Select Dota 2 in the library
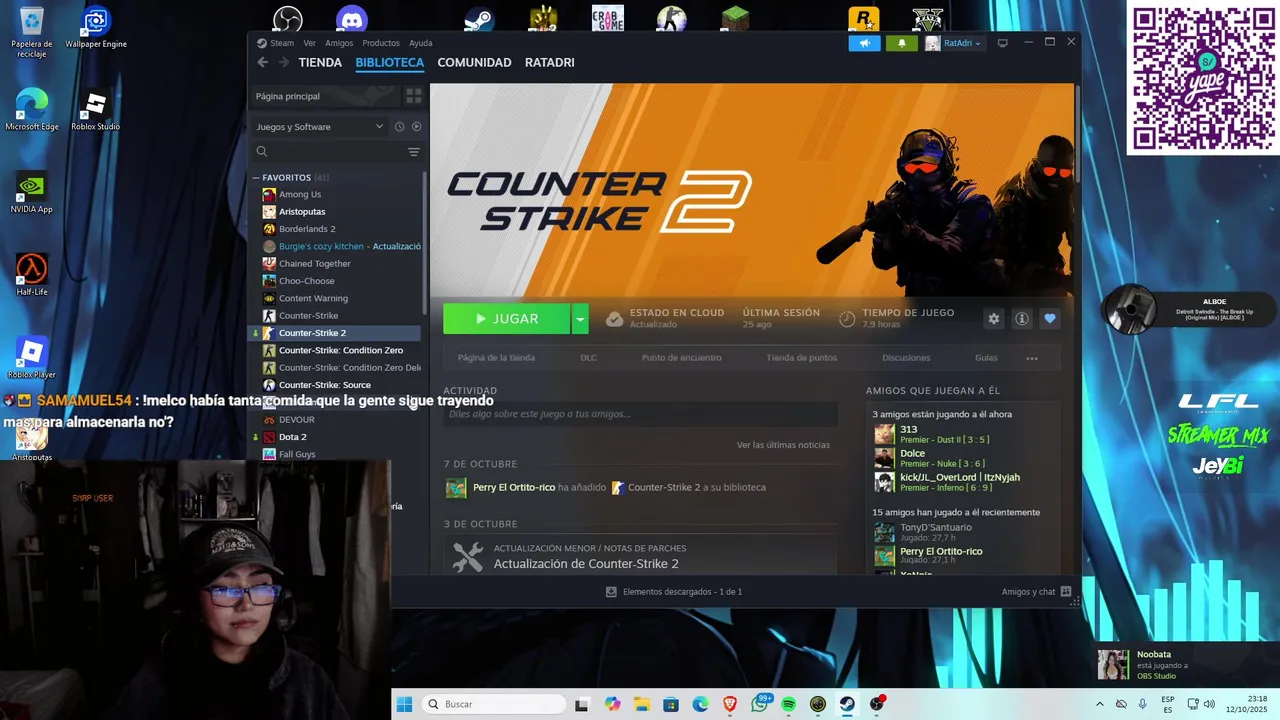The height and width of the screenshot is (720, 1280). pyautogui.click(x=292, y=437)
